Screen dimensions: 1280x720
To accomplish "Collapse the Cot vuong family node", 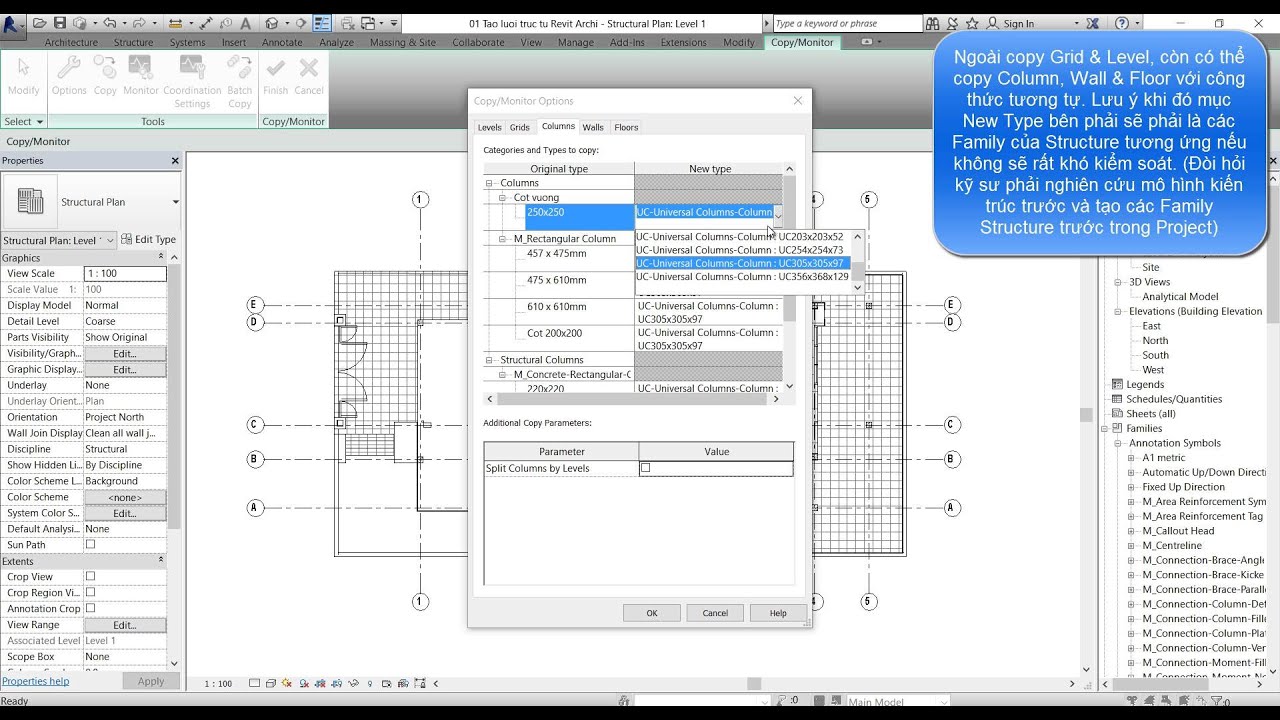I will pos(503,198).
